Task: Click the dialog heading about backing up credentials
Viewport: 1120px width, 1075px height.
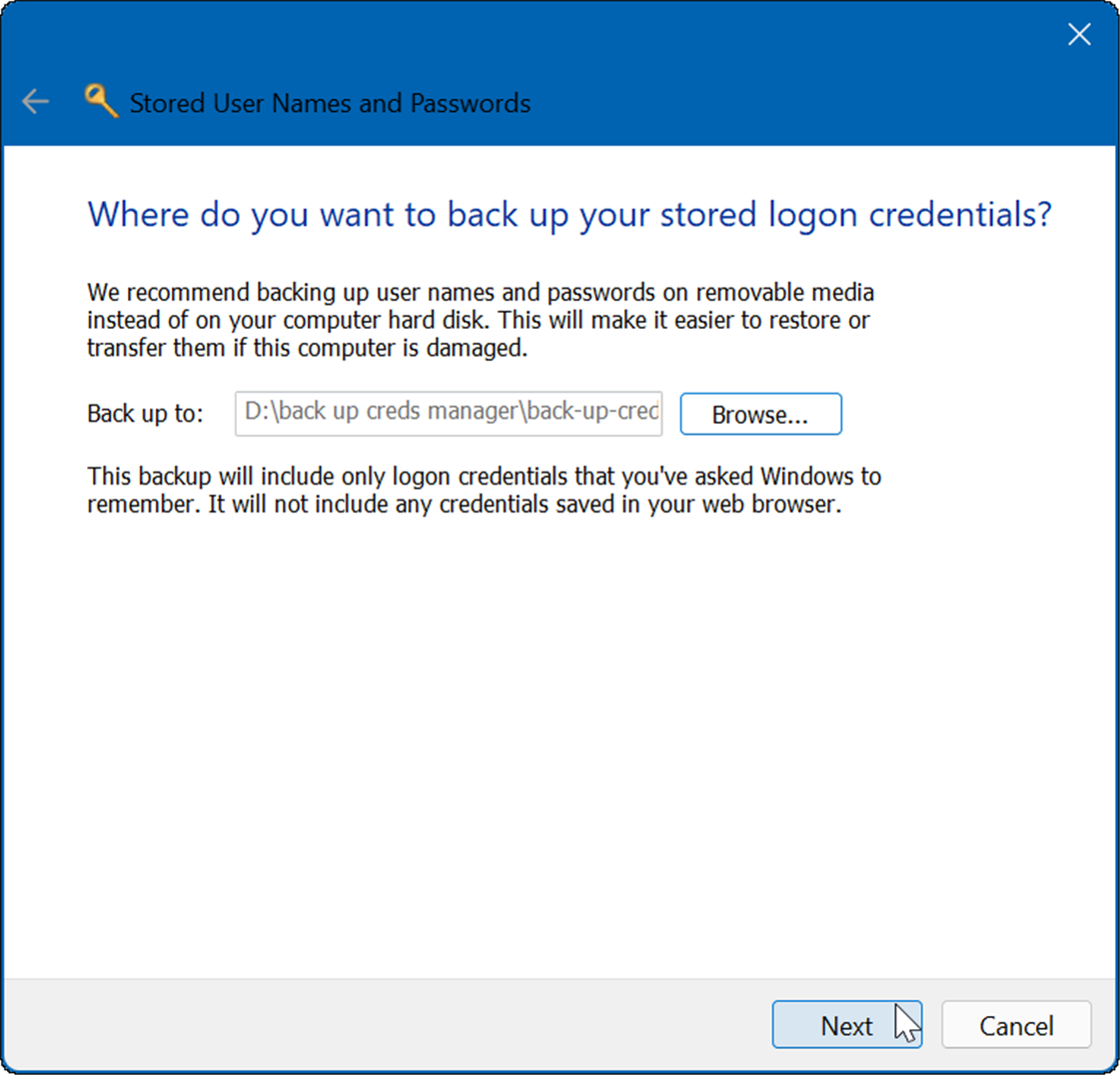Action: point(566,215)
